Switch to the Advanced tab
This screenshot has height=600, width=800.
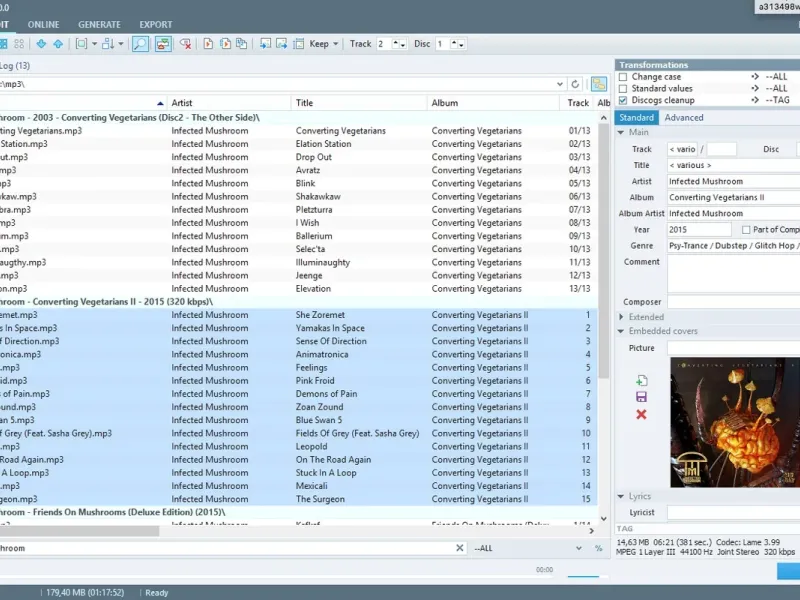[x=684, y=117]
